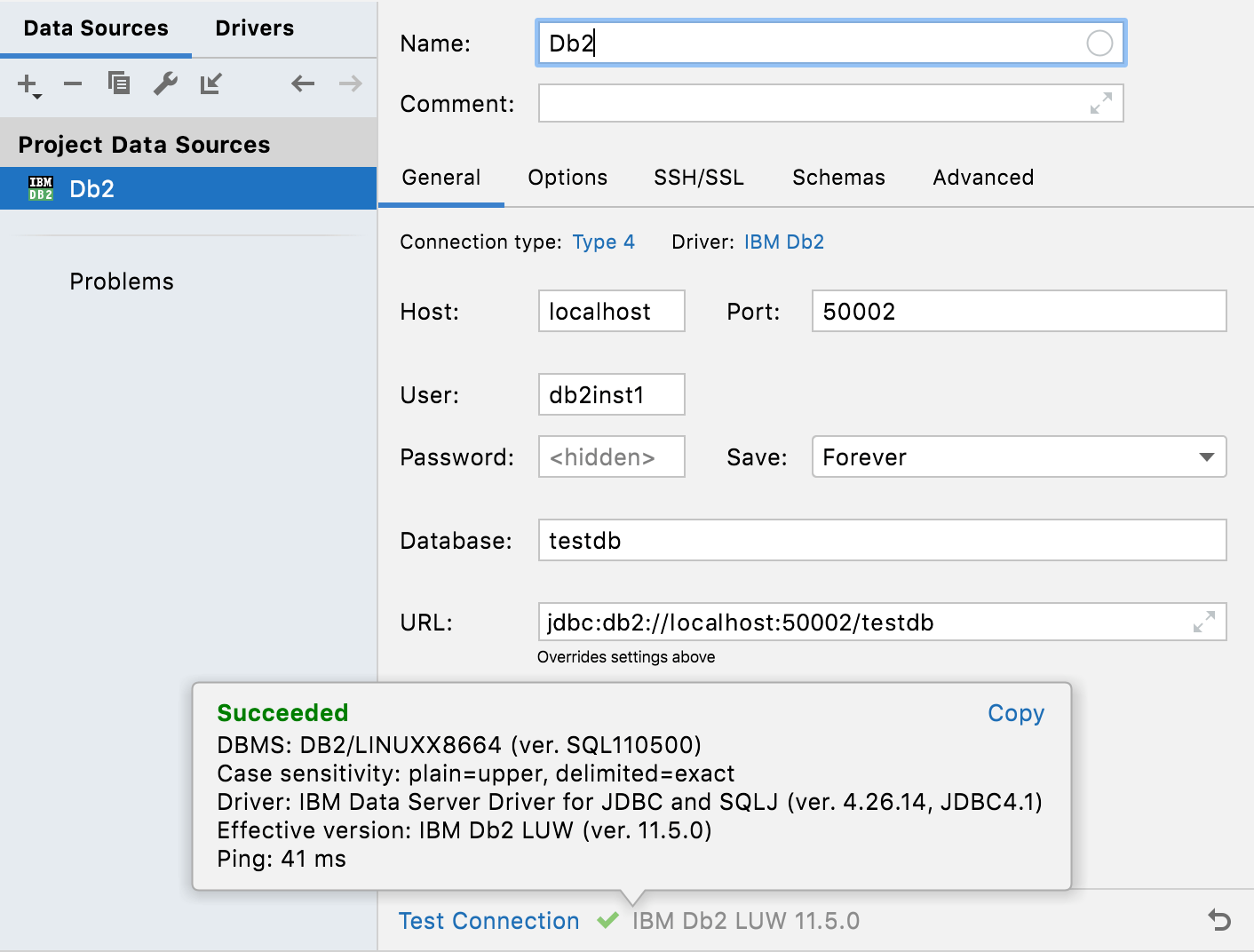This screenshot has height=952, width=1254.
Task: Remove the selected data source
Action: (73, 84)
